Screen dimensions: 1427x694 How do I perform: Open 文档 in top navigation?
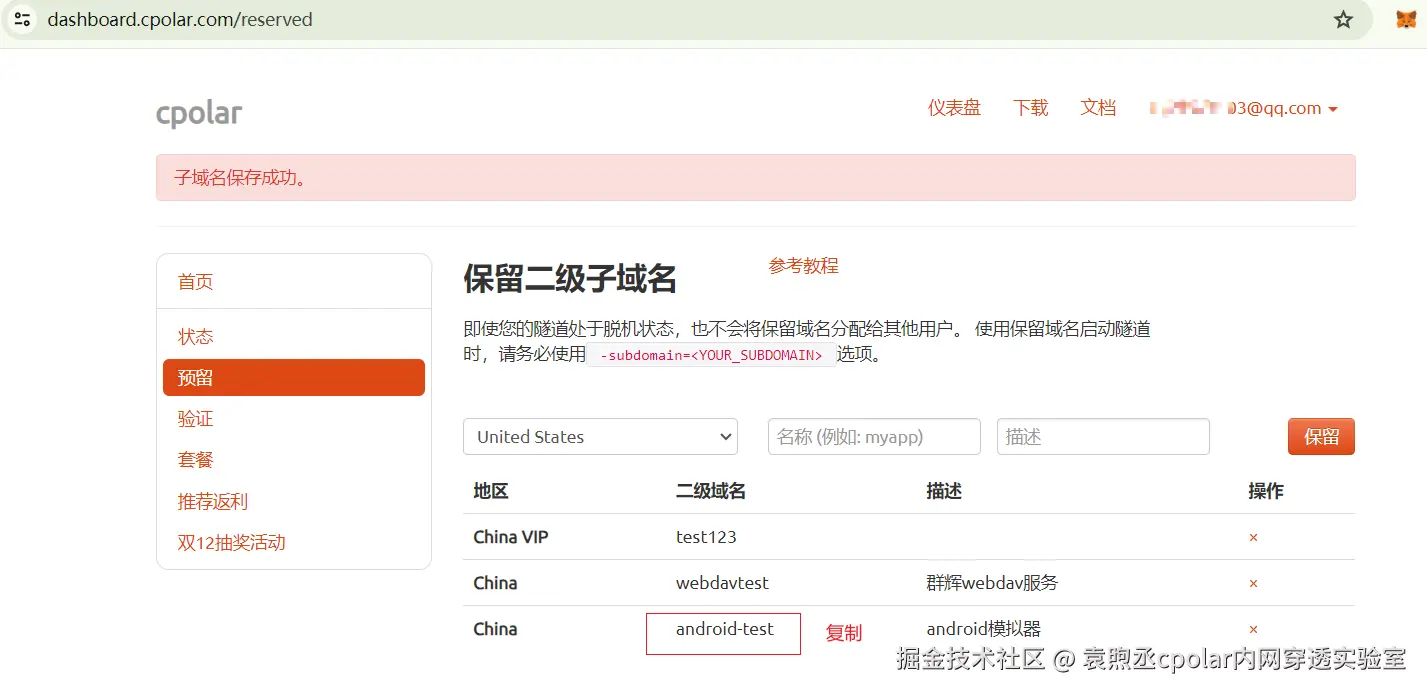tap(1098, 108)
